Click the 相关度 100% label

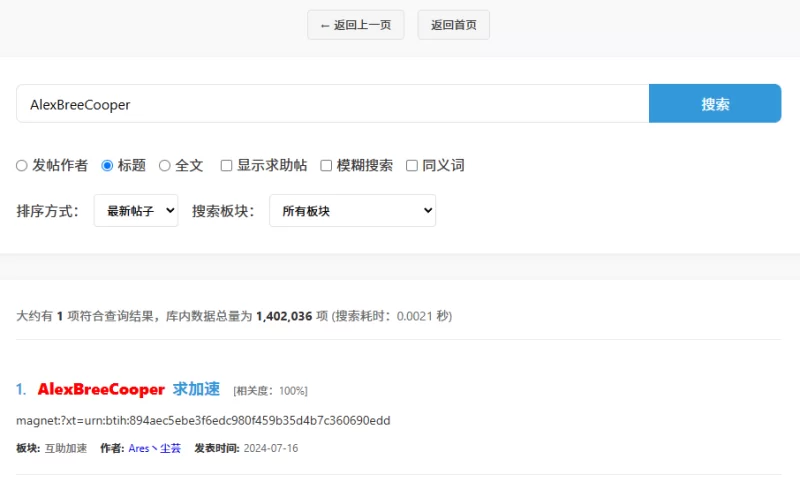click(270, 390)
